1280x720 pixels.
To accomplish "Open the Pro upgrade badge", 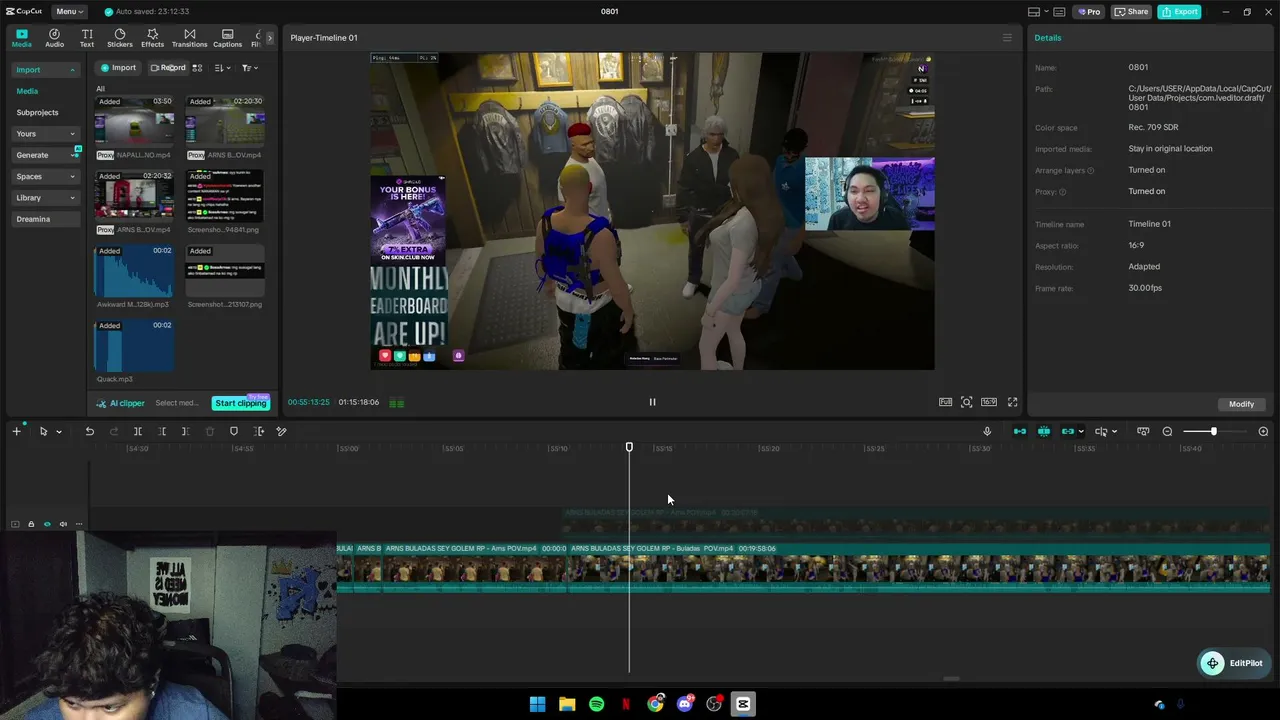I will 1088,12.
